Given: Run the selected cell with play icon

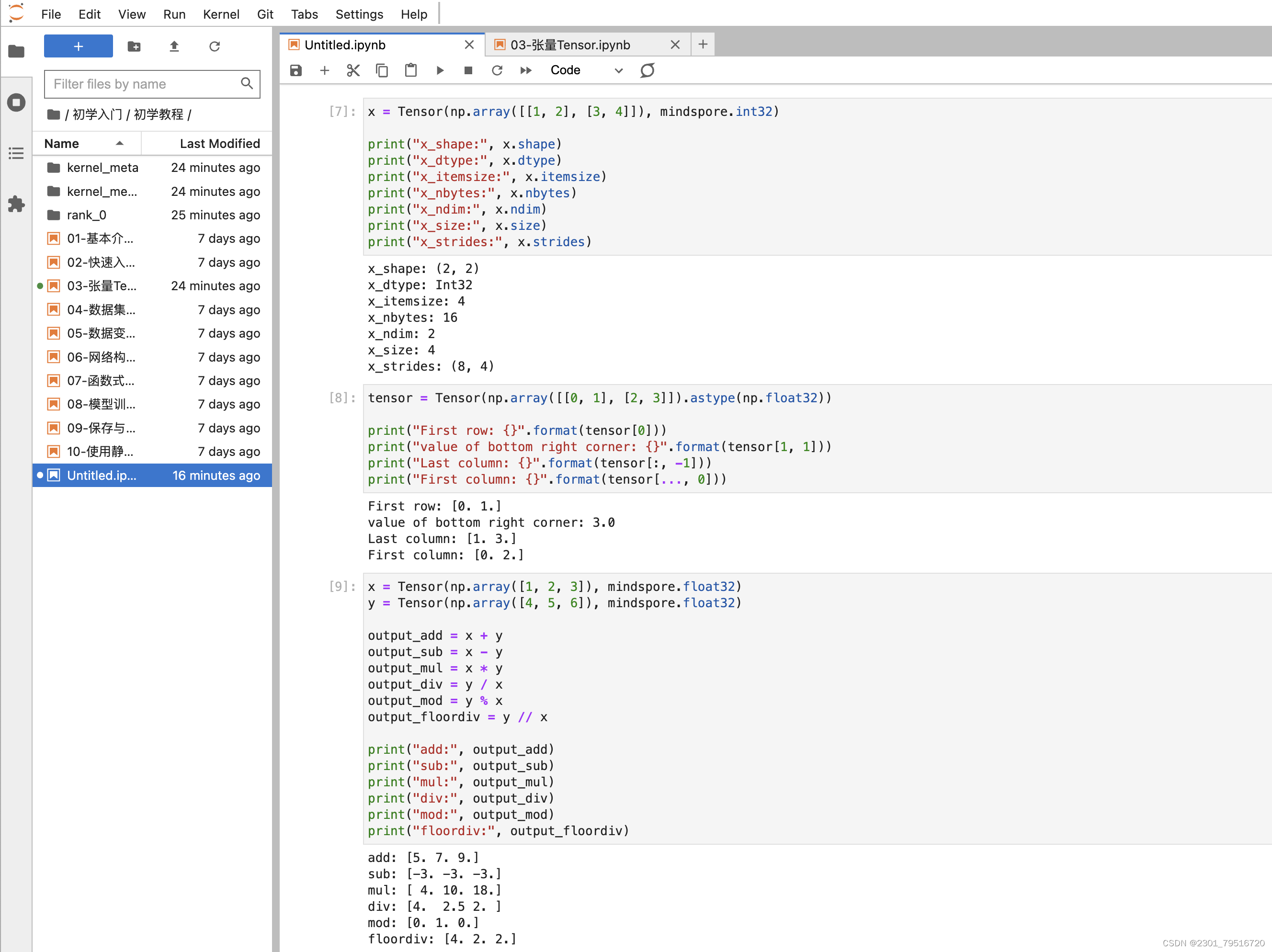Looking at the screenshot, I should click(x=440, y=70).
